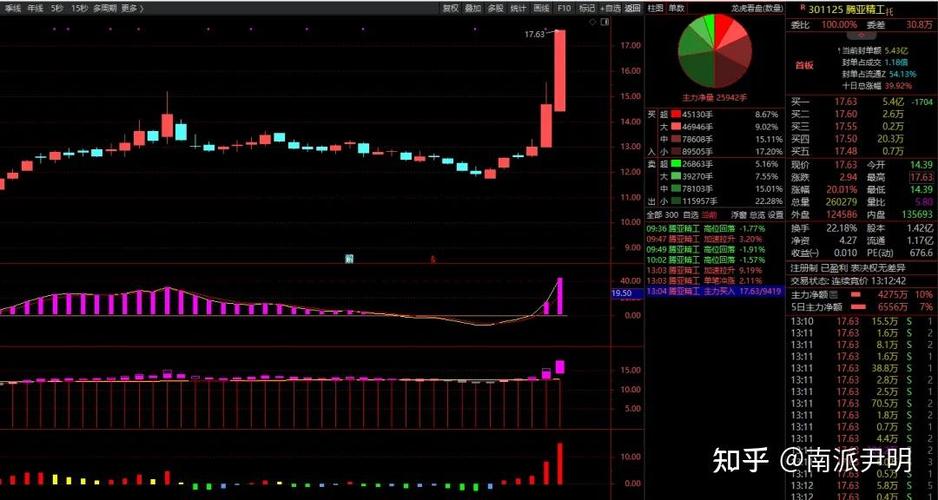Click the R margin badge icon

802,7
